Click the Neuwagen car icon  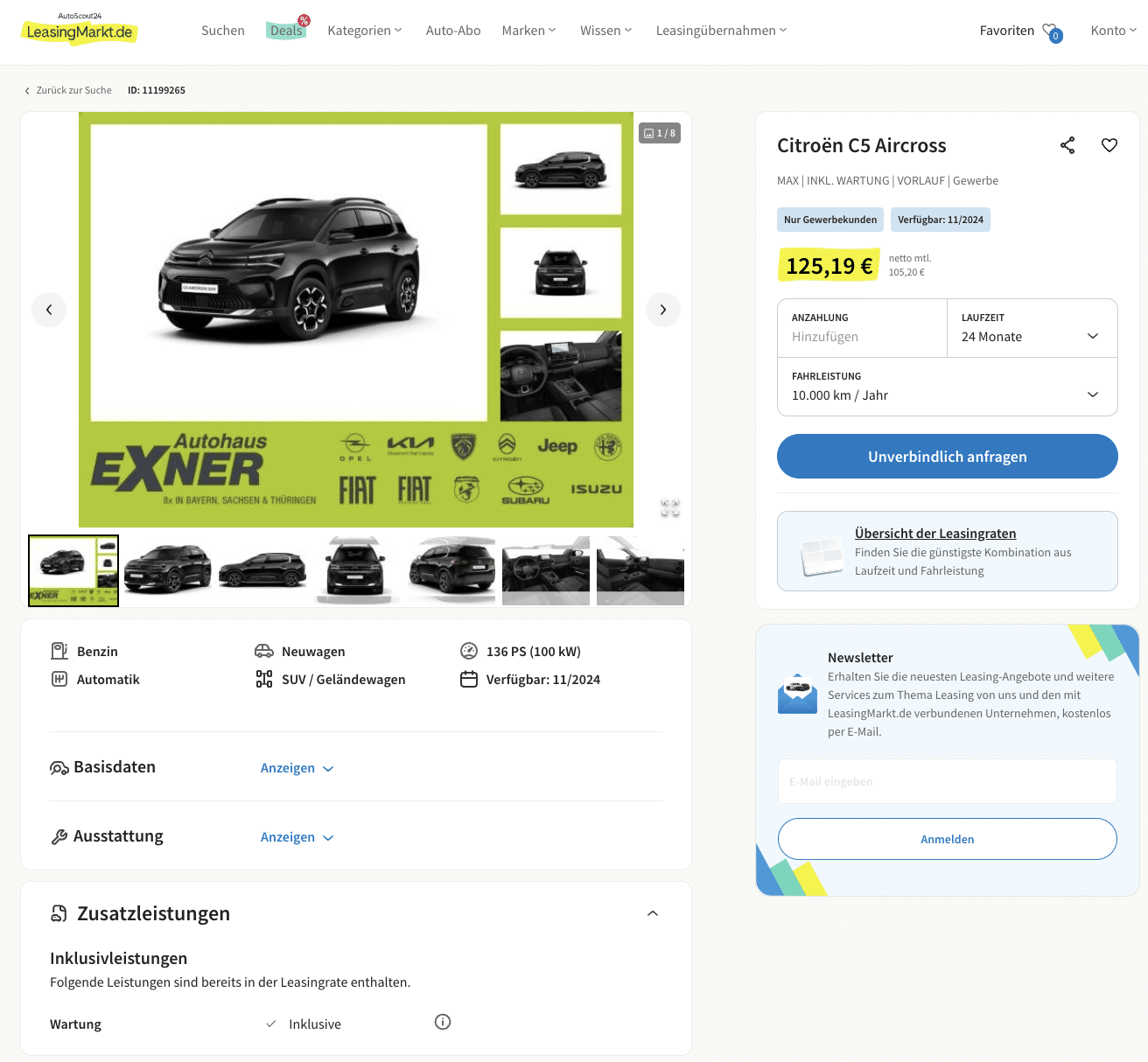(264, 651)
